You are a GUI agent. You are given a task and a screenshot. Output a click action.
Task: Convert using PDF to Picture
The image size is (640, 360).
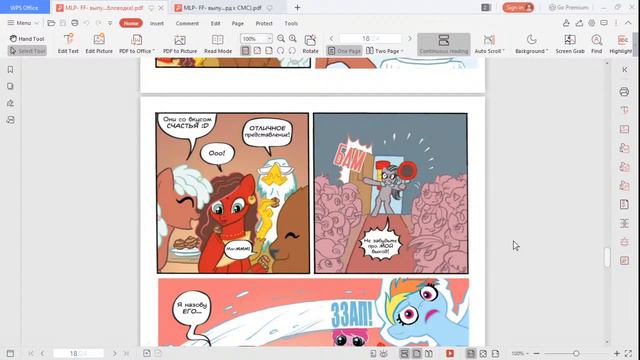[180, 44]
